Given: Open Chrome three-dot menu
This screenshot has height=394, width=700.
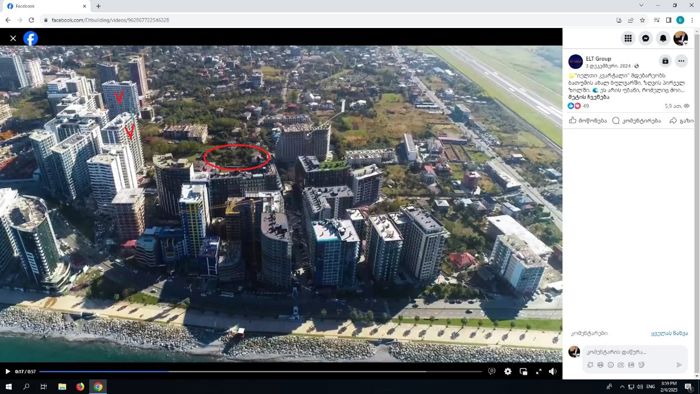Looking at the screenshot, I should pyautogui.click(x=692, y=20).
